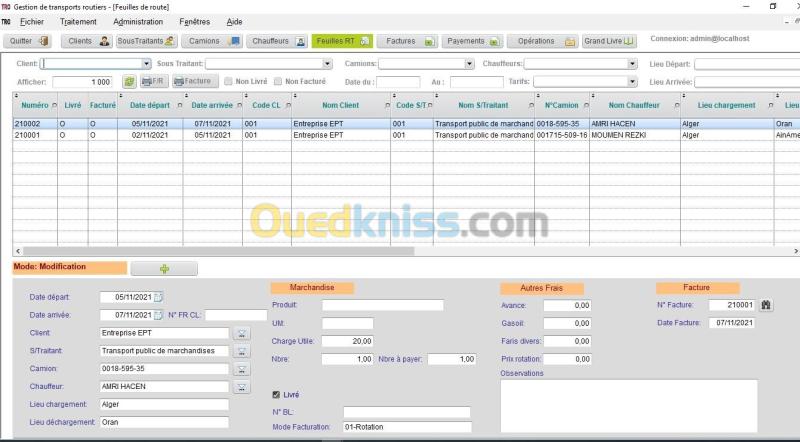Open the Camions module
This screenshot has height=442, width=800.
click(x=211, y=41)
